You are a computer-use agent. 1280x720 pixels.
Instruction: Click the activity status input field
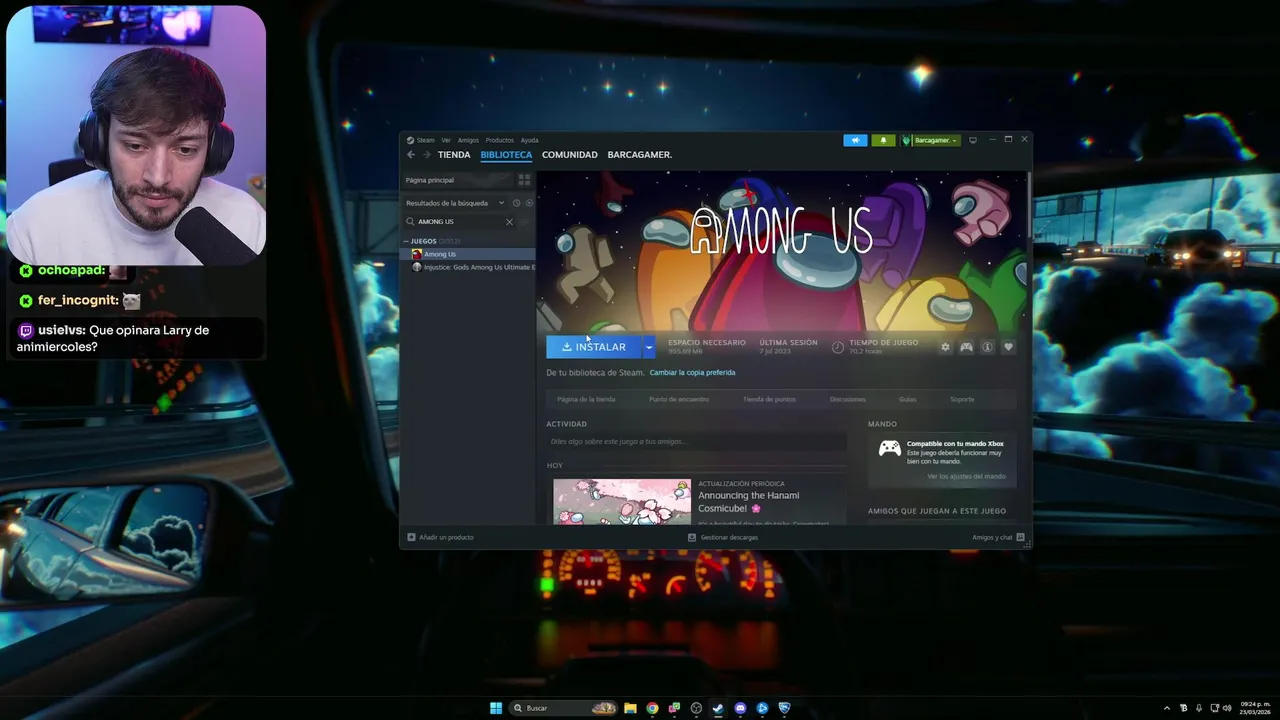pyautogui.click(x=696, y=441)
